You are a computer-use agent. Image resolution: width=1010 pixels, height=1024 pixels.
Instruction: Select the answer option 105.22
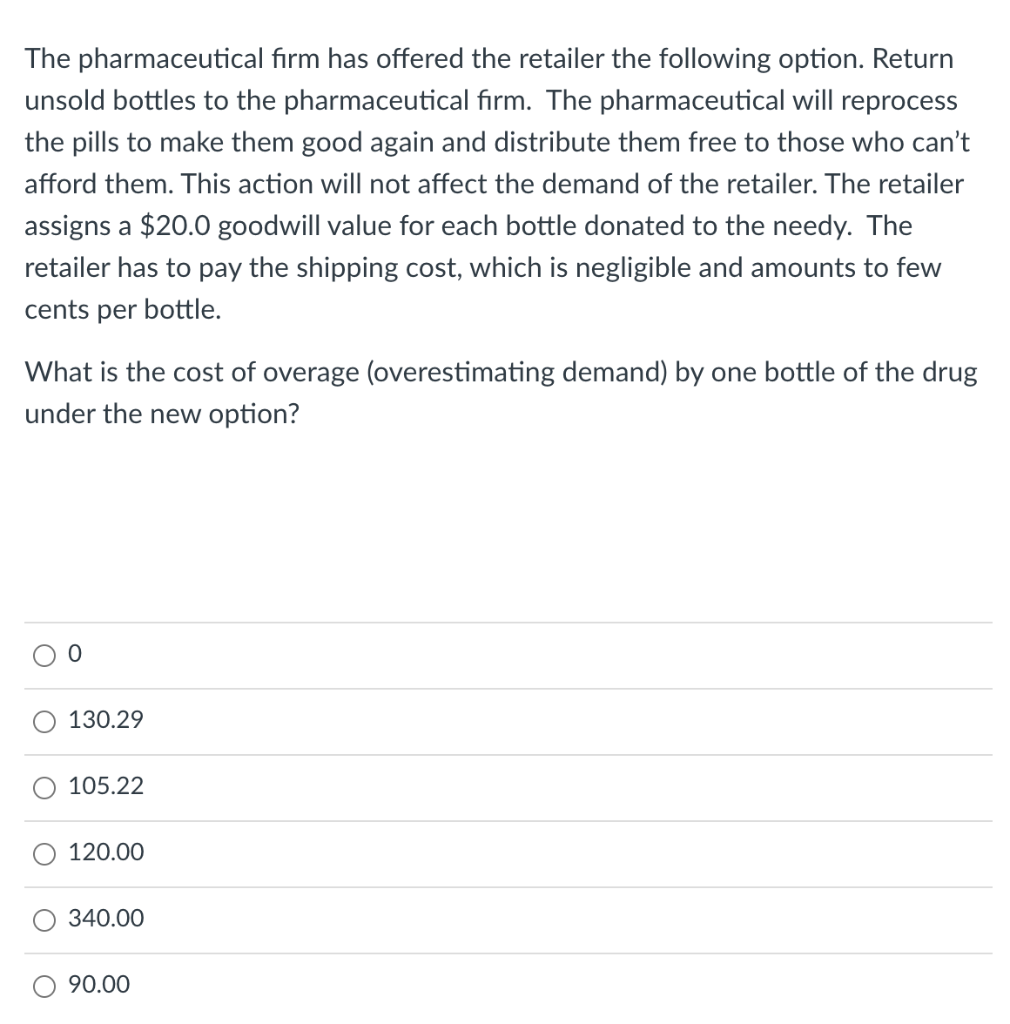(42, 788)
